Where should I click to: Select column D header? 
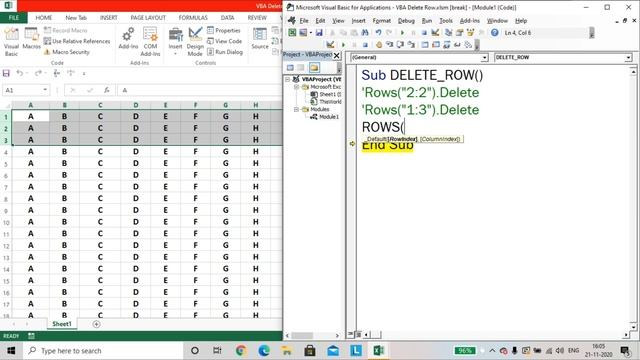(136, 105)
